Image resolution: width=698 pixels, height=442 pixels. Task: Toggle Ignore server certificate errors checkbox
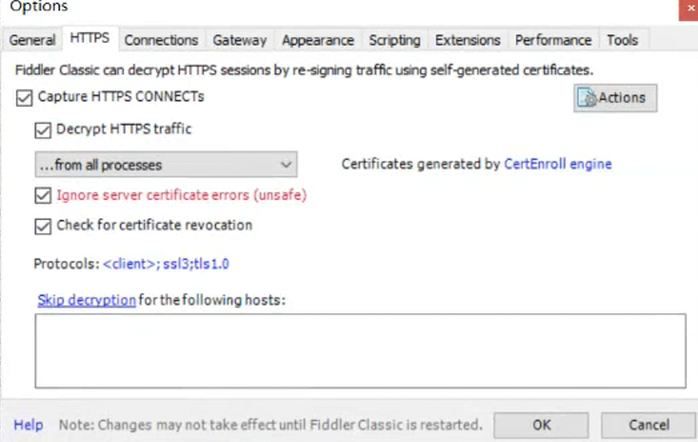click(x=42, y=196)
